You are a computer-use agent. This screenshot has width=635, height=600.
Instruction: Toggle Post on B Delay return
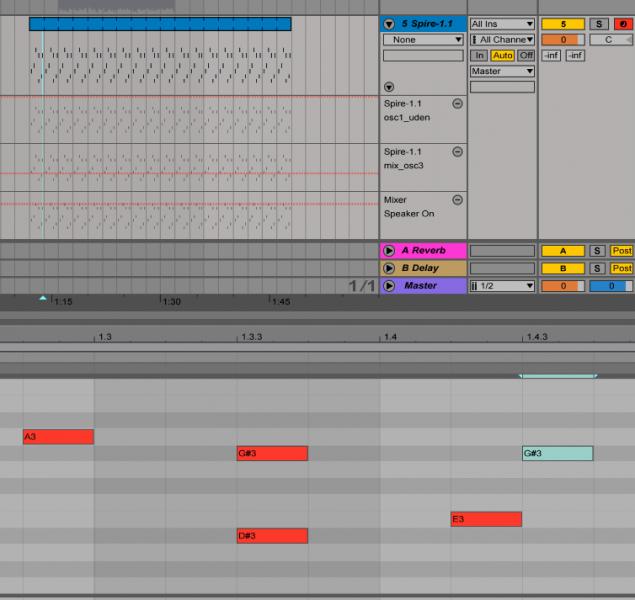[622, 268]
